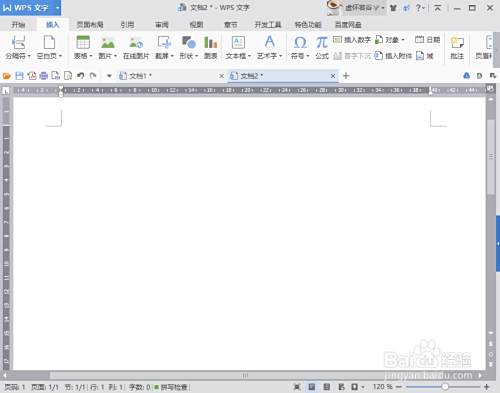The image size is (500, 393).
Task: Open the 审阅 ribbon tab
Action: (x=162, y=25)
